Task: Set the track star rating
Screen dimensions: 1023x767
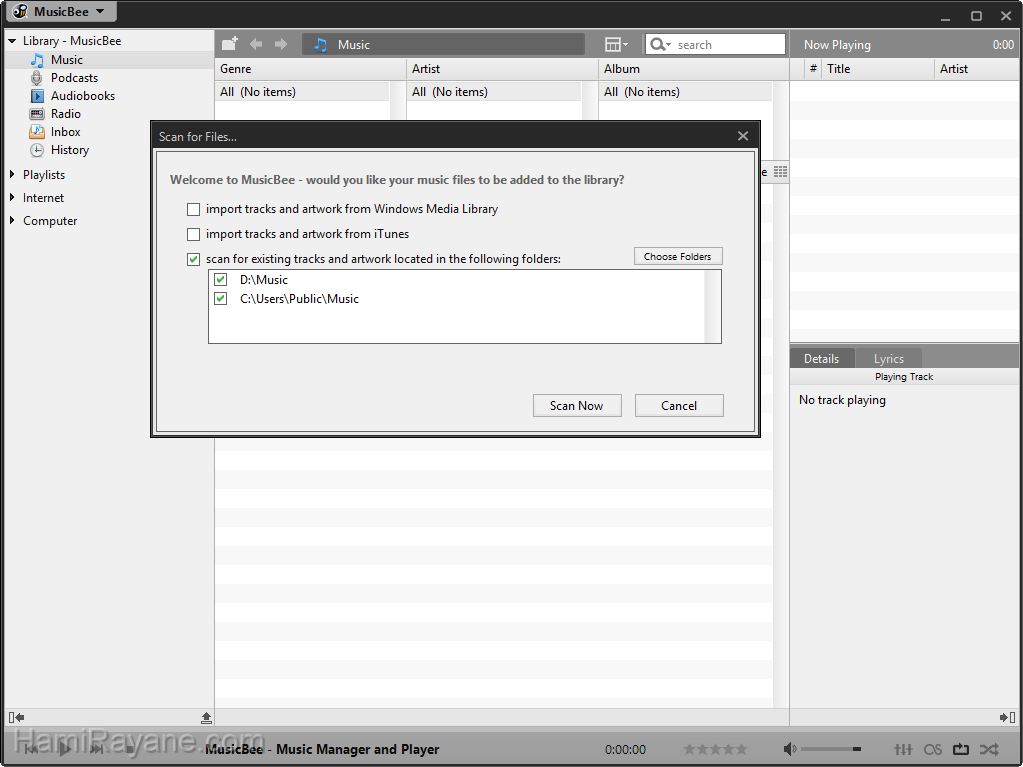Action: (x=715, y=749)
